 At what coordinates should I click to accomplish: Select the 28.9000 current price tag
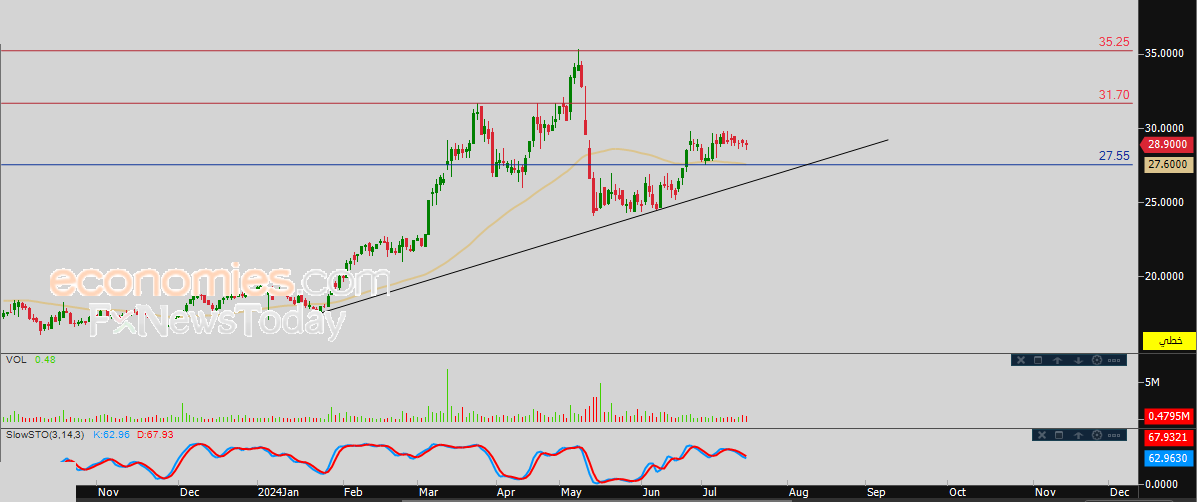1167,144
